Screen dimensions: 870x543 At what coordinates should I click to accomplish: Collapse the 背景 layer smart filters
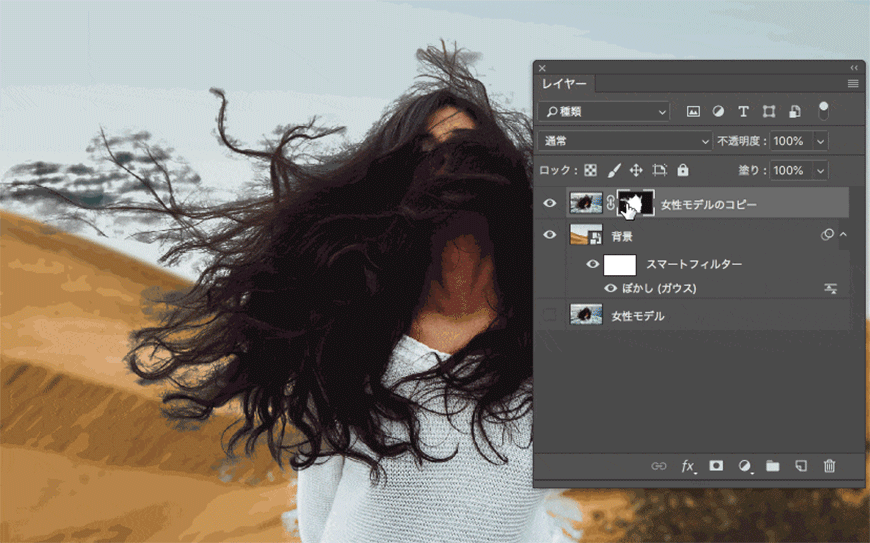pyautogui.click(x=843, y=235)
